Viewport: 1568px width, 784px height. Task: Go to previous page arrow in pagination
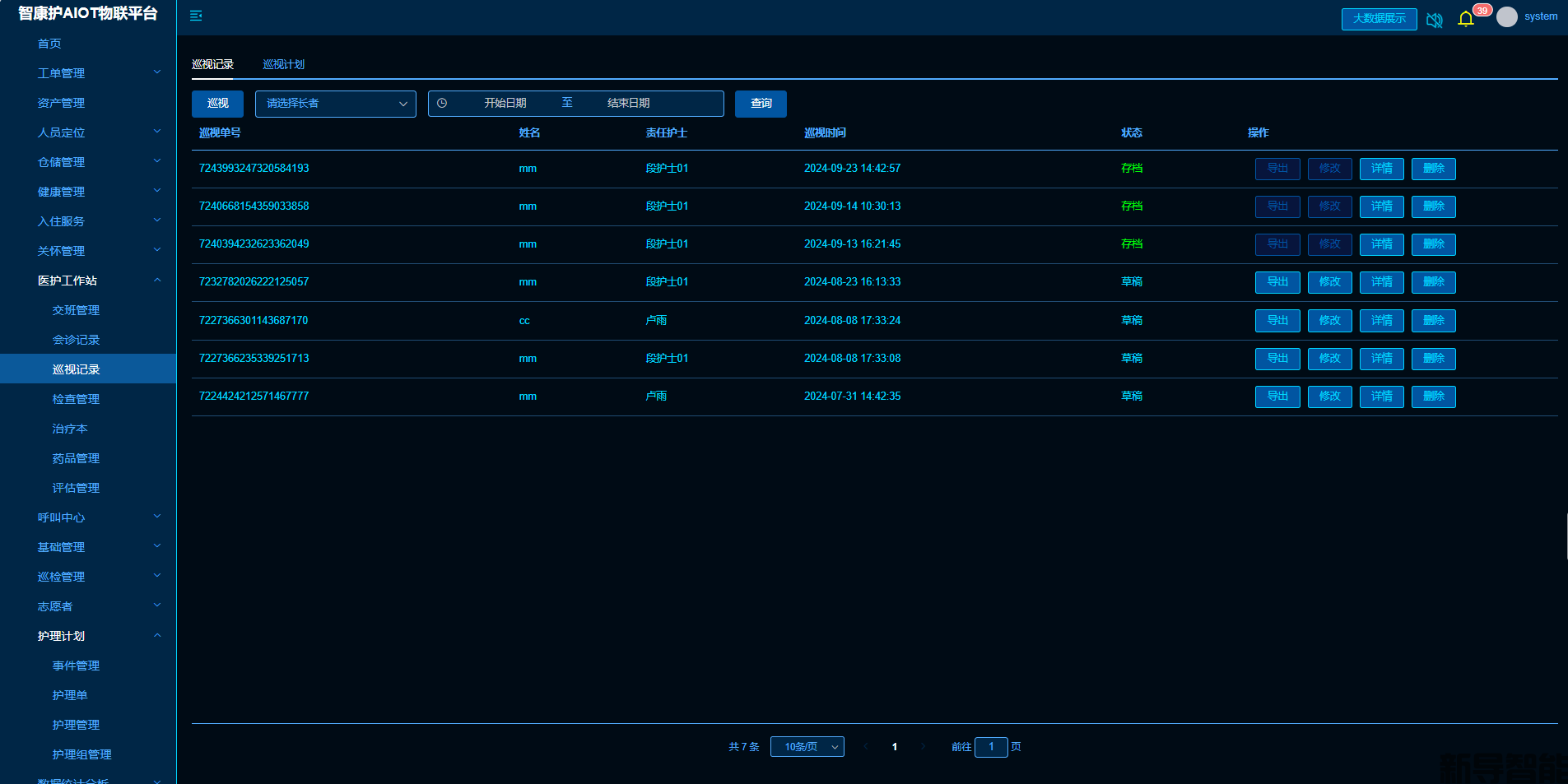tap(866, 747)
